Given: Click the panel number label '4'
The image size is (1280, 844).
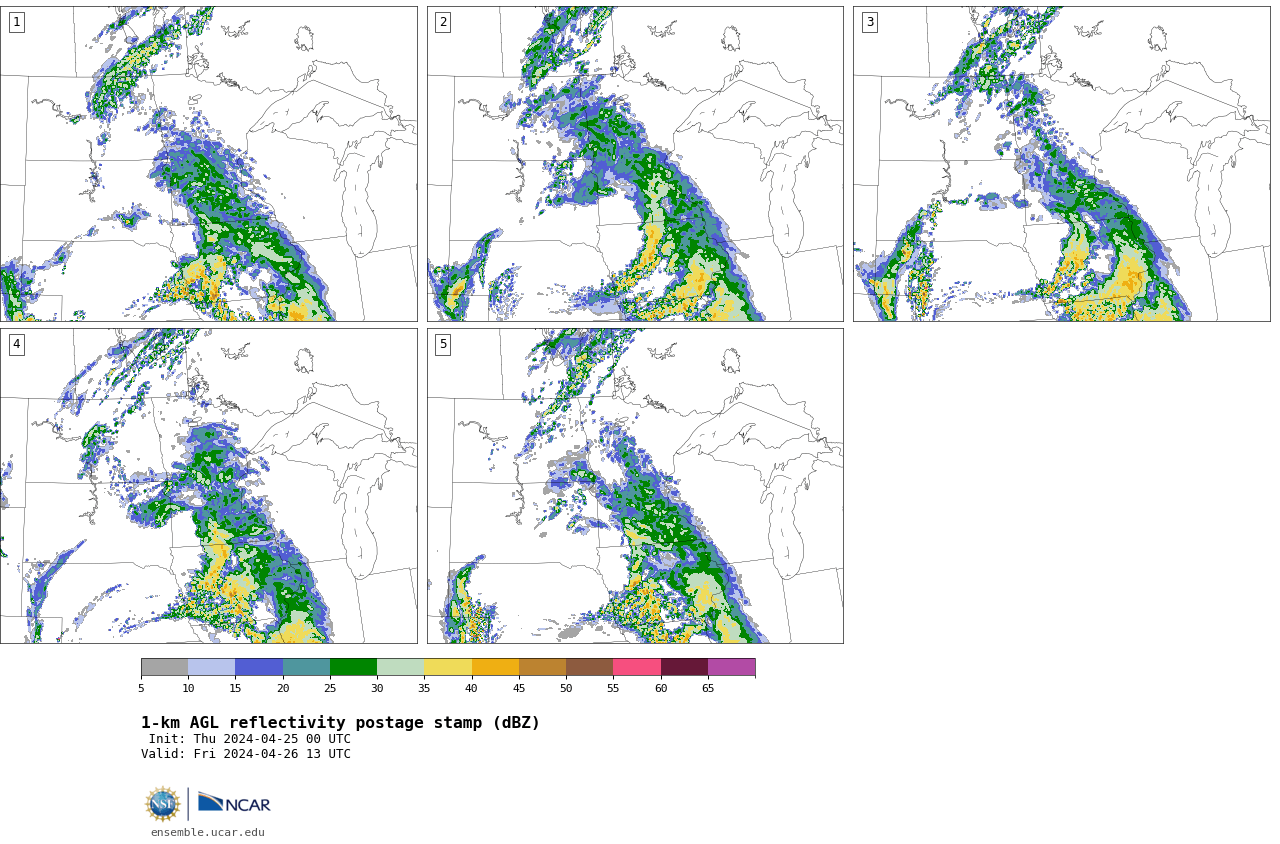Looking at the screenshot, I should coord(16,344).
